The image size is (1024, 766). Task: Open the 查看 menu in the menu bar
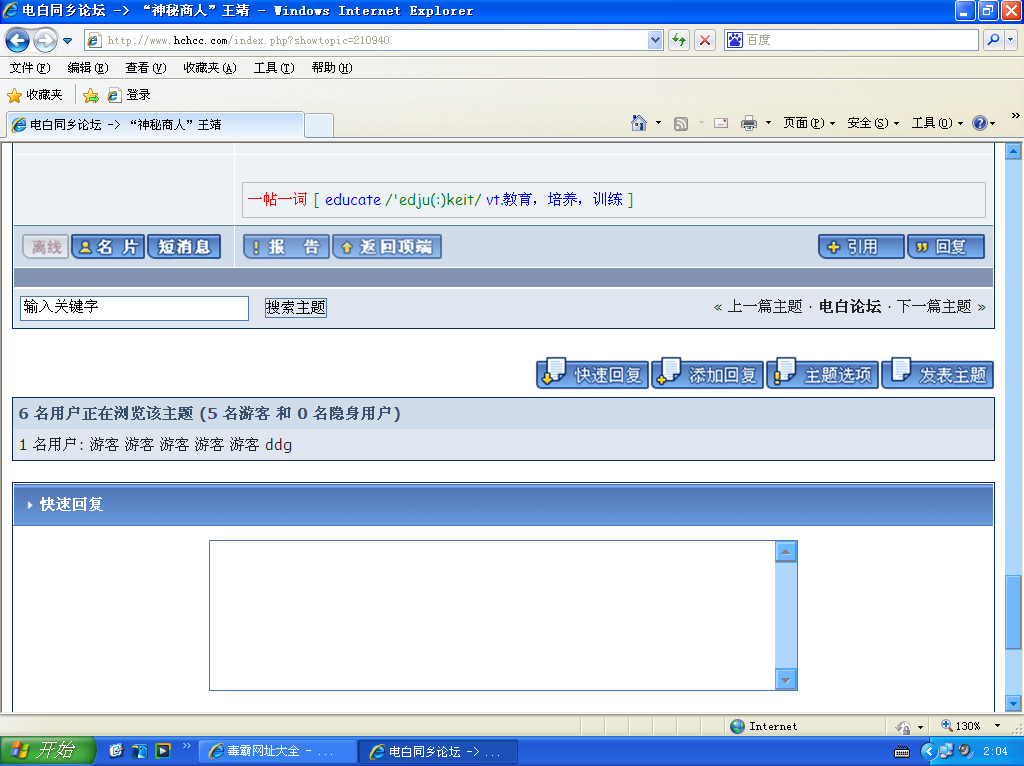tap(145, 68)
